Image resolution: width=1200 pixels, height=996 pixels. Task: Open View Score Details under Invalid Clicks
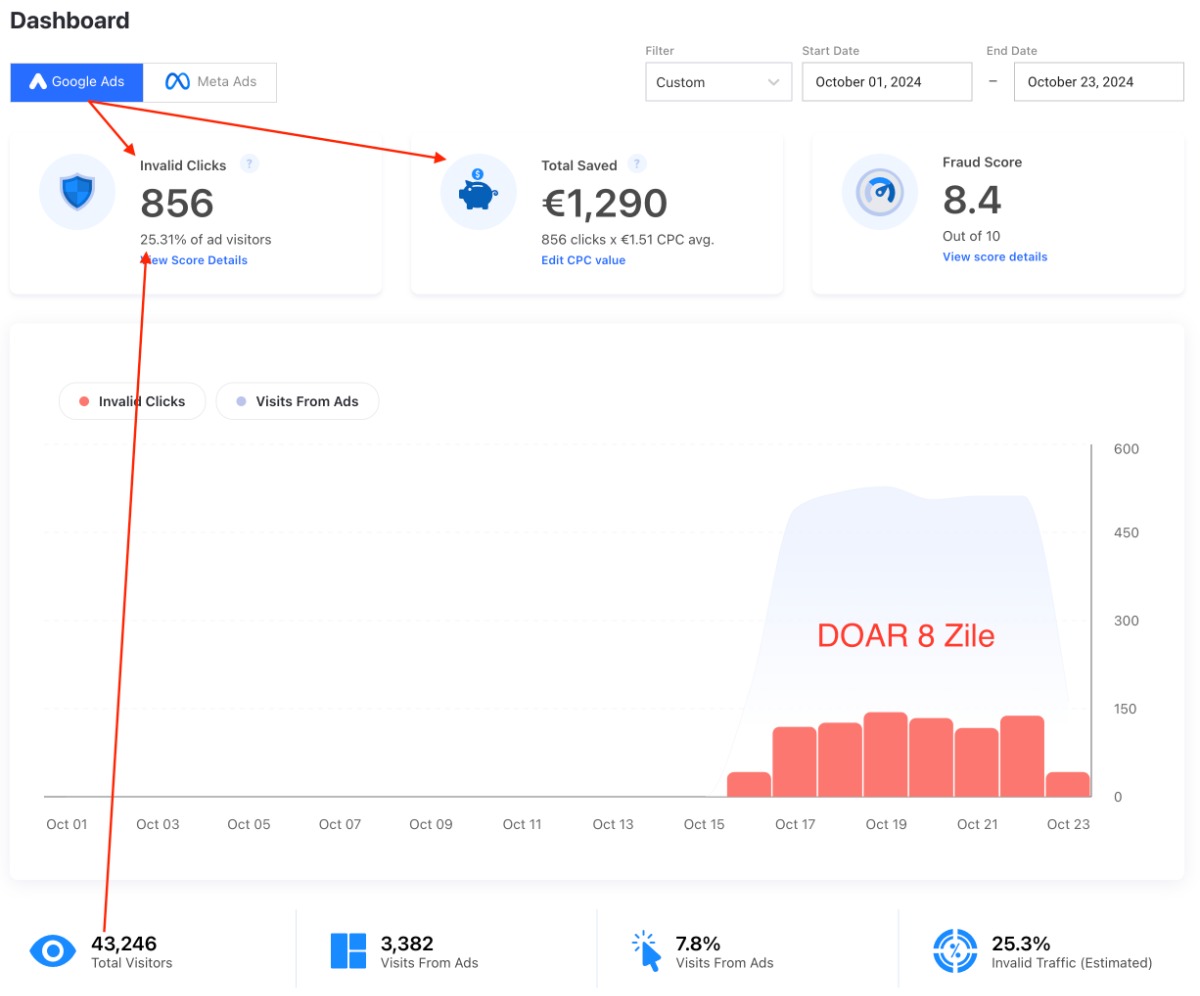(x=194, y=260)
